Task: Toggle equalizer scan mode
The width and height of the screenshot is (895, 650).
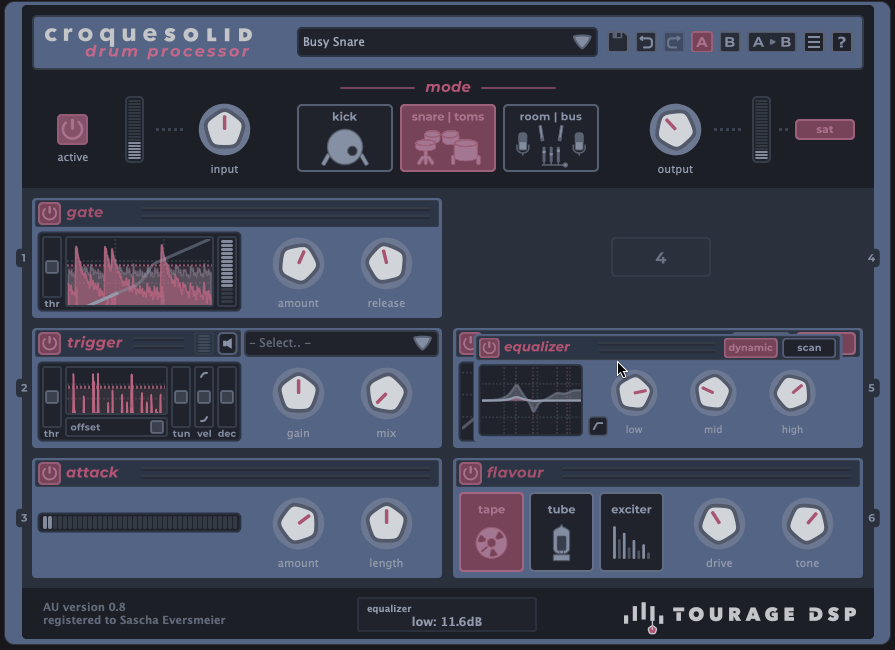Action: point(809,348)
